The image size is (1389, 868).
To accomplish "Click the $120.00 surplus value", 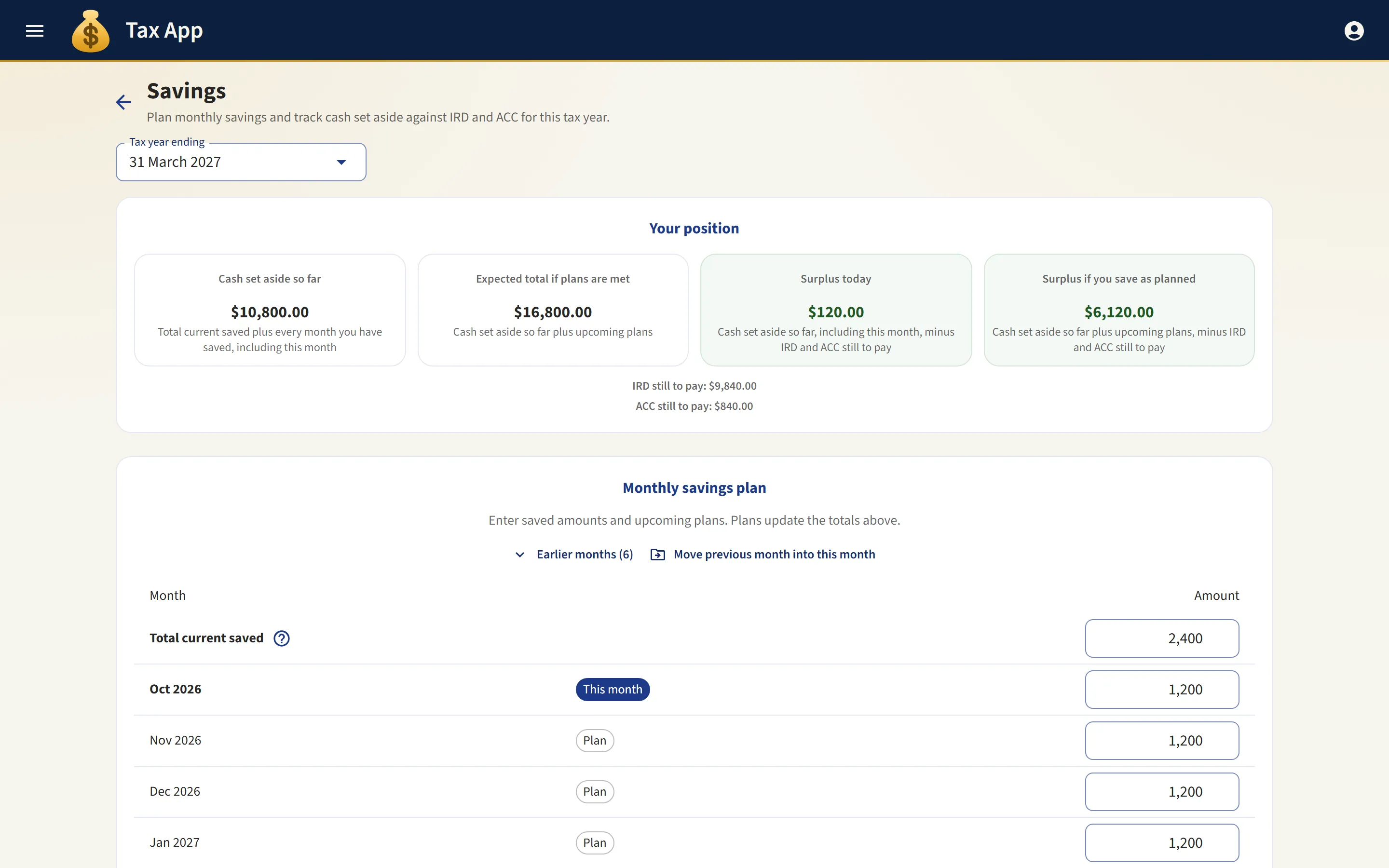I will (836, 312).
